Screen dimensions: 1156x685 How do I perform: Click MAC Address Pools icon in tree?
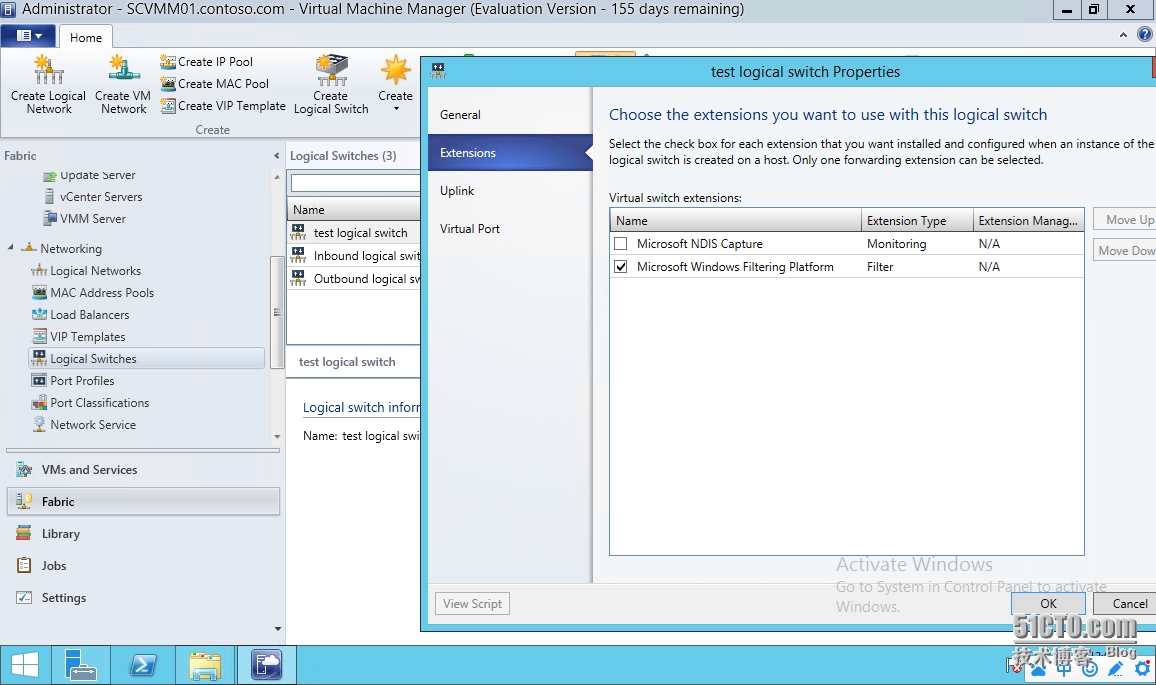tap(39, 293)
